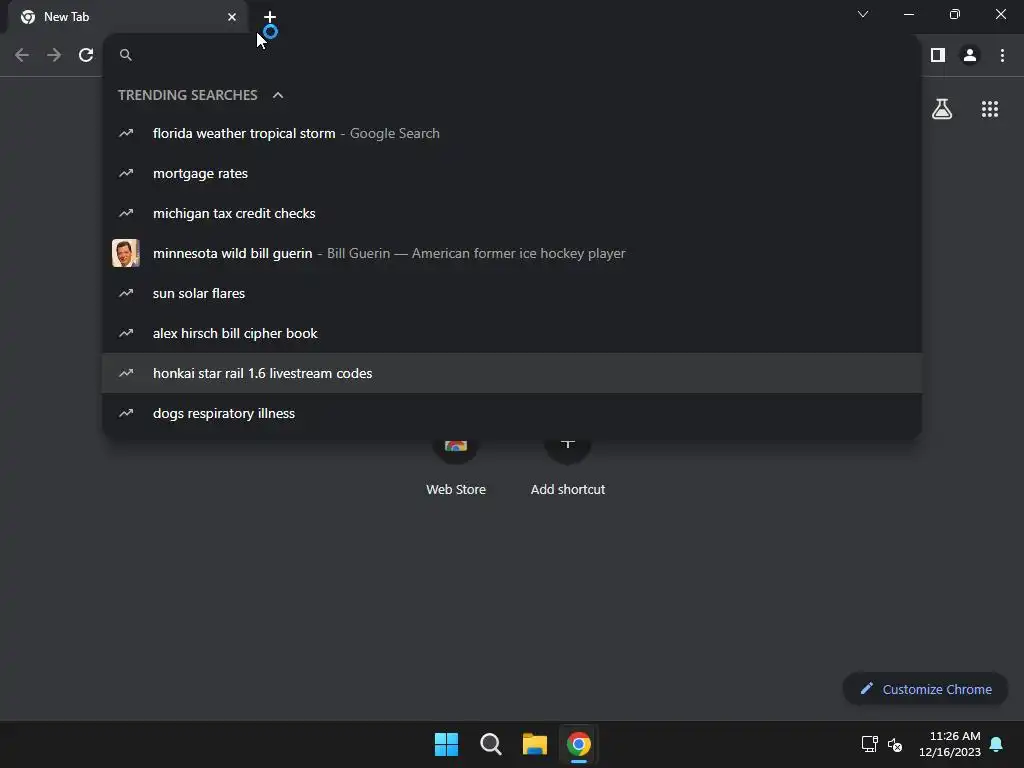Open Bill Guerin thumbnail photo
Viewport: 1024px width, 768px height.
pos(125,253)
